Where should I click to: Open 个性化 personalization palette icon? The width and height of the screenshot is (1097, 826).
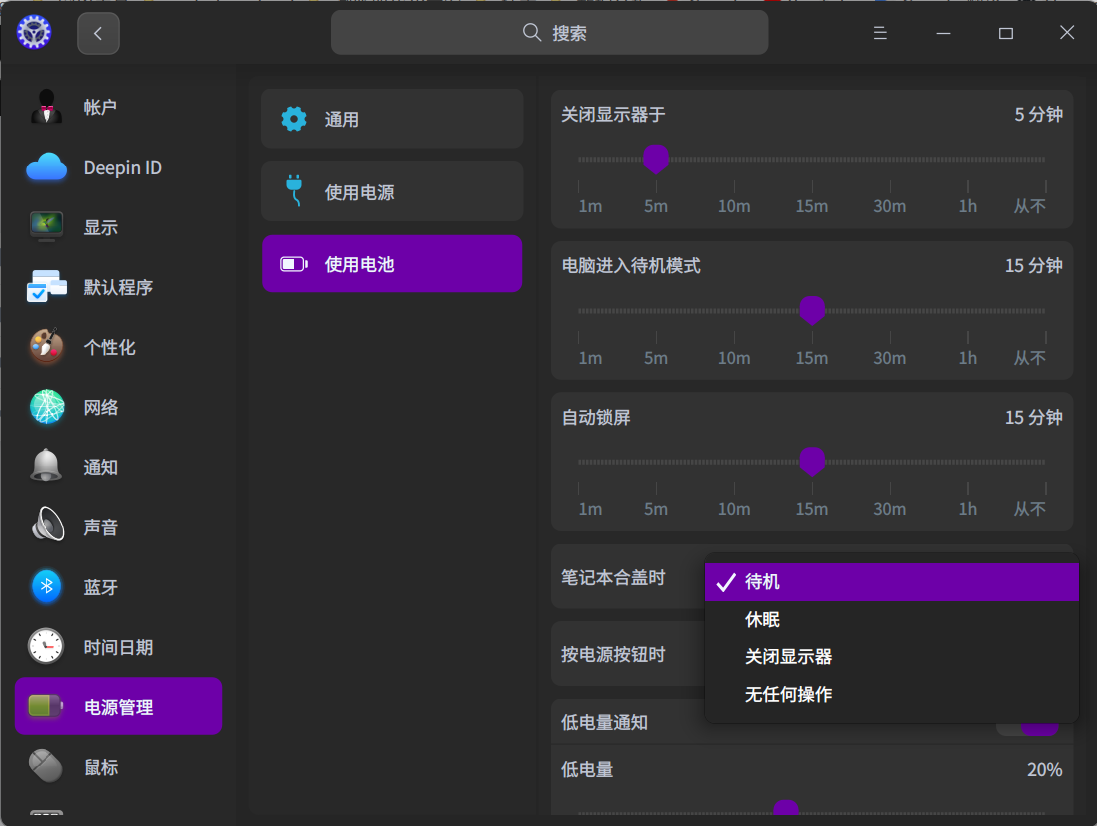tap(46, 347)
